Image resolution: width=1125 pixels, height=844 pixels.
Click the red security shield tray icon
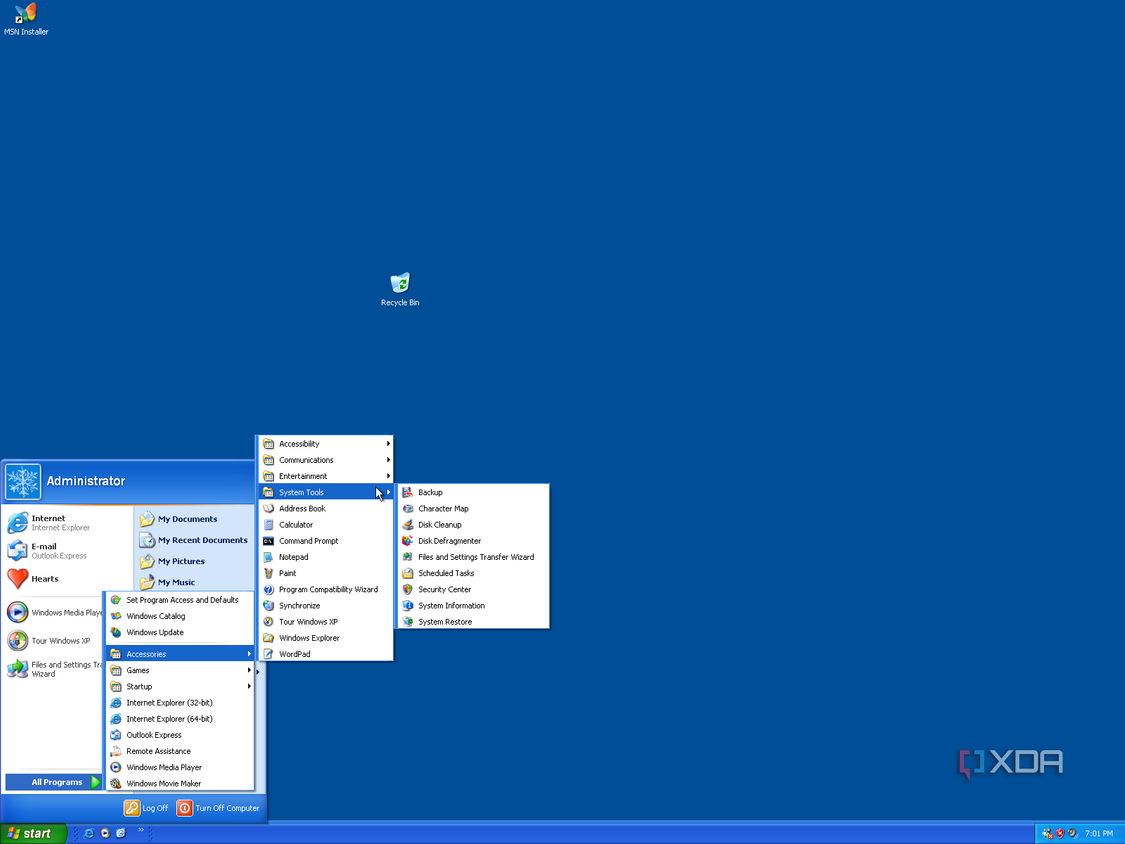(1060, 834)
